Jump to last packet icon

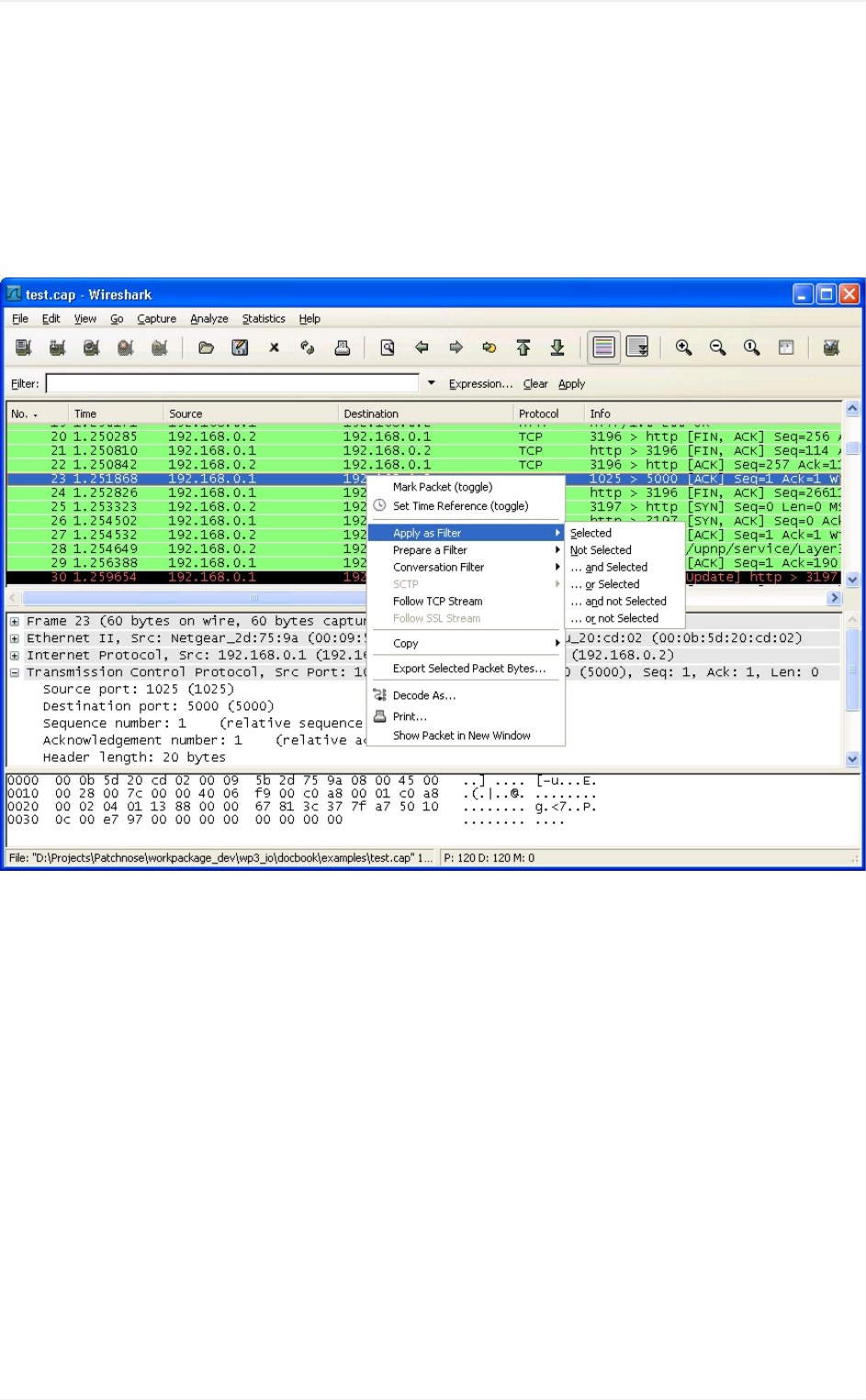[557, 347]
